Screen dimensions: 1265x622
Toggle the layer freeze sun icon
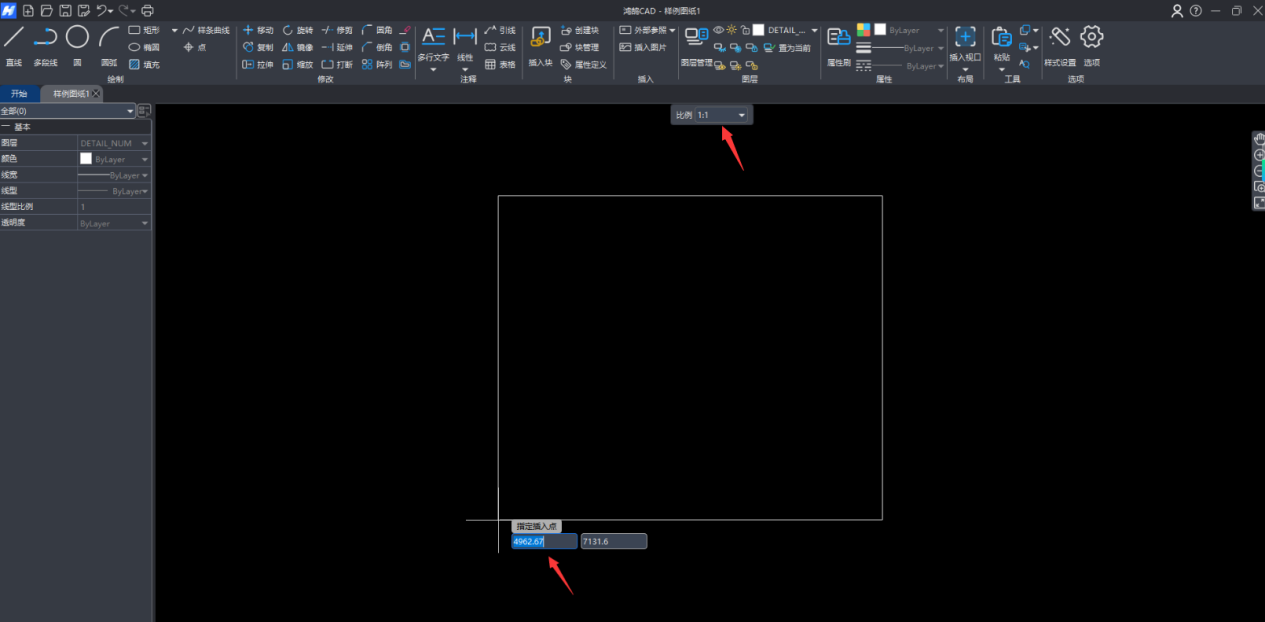pos(731,30)
